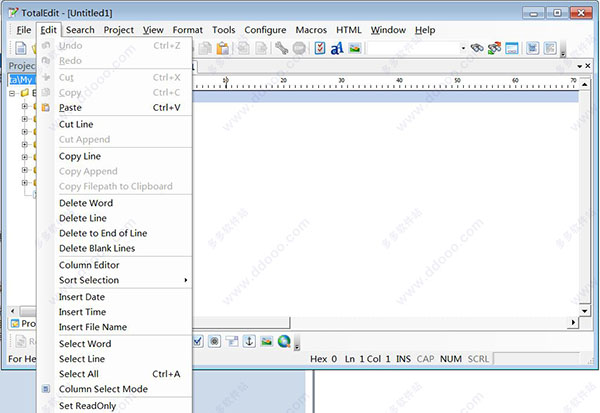The height and width of the screenshot is (413, 600).
Task: Click the Paste icon in the Edit menu
Action: click(46, 108)
